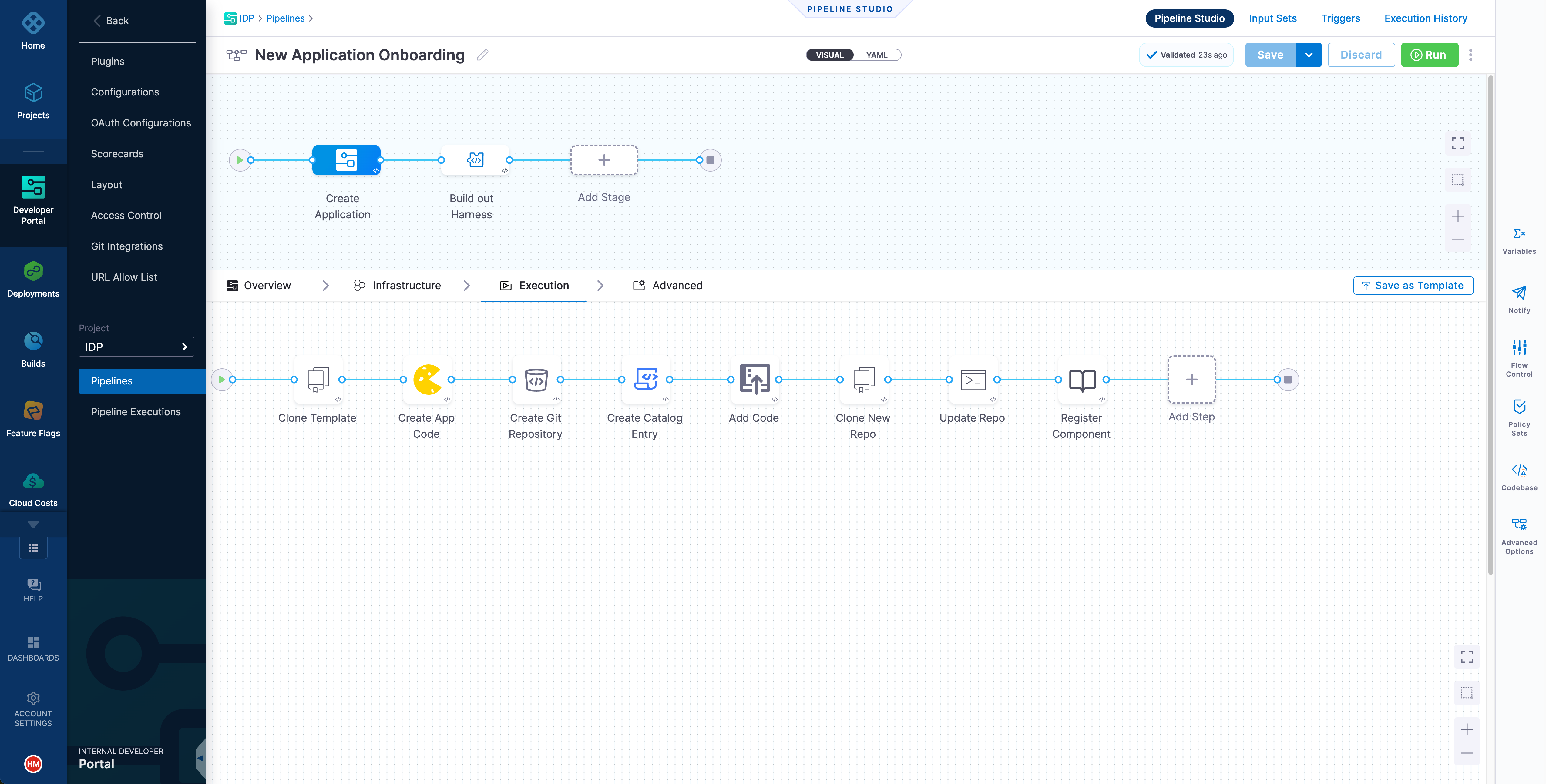The image size is (1546, 784).
Task: Zoom in the stage canvas
Action: [1458, 216]
